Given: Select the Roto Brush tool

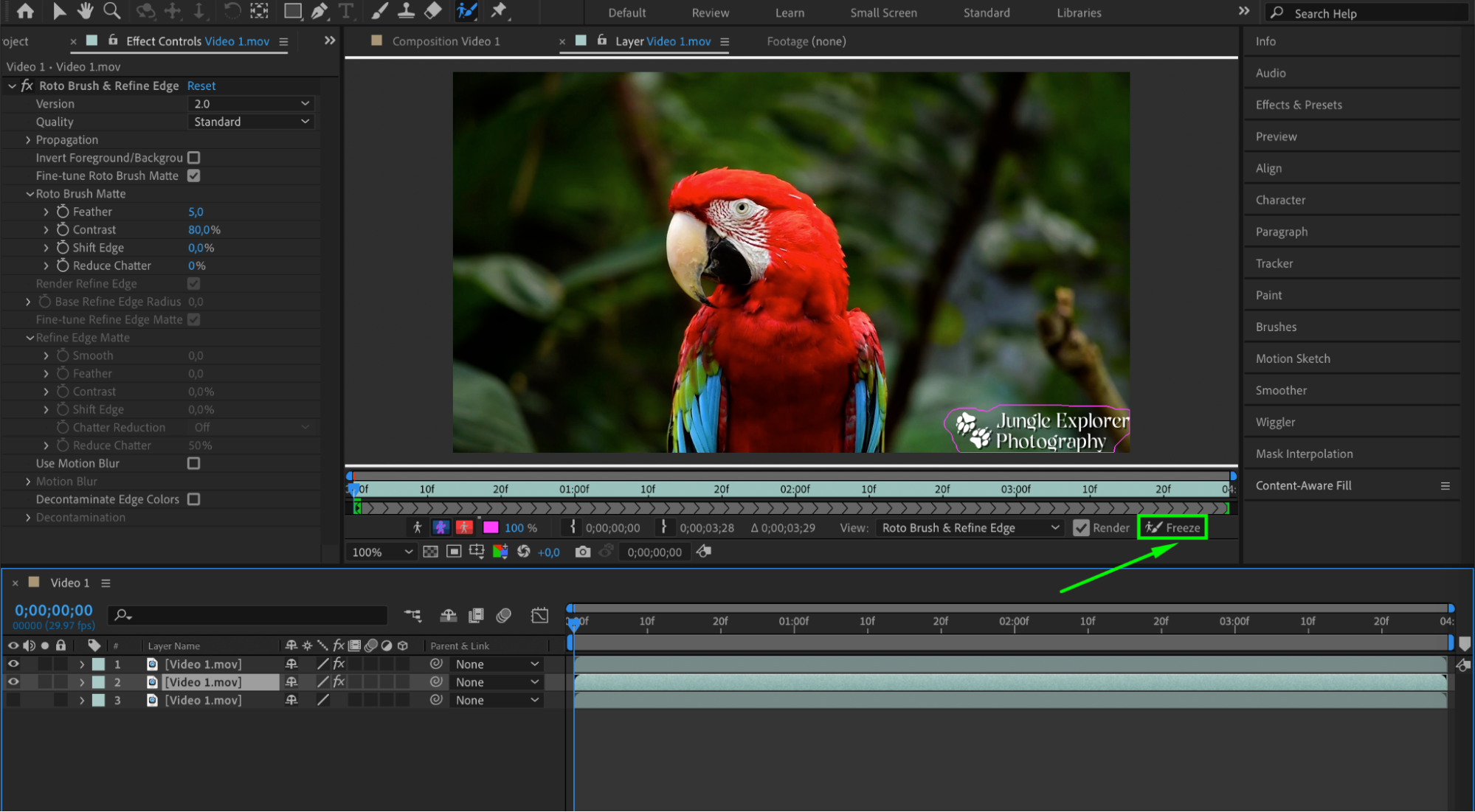Looking at the screenshot, I should coord(466,11).
